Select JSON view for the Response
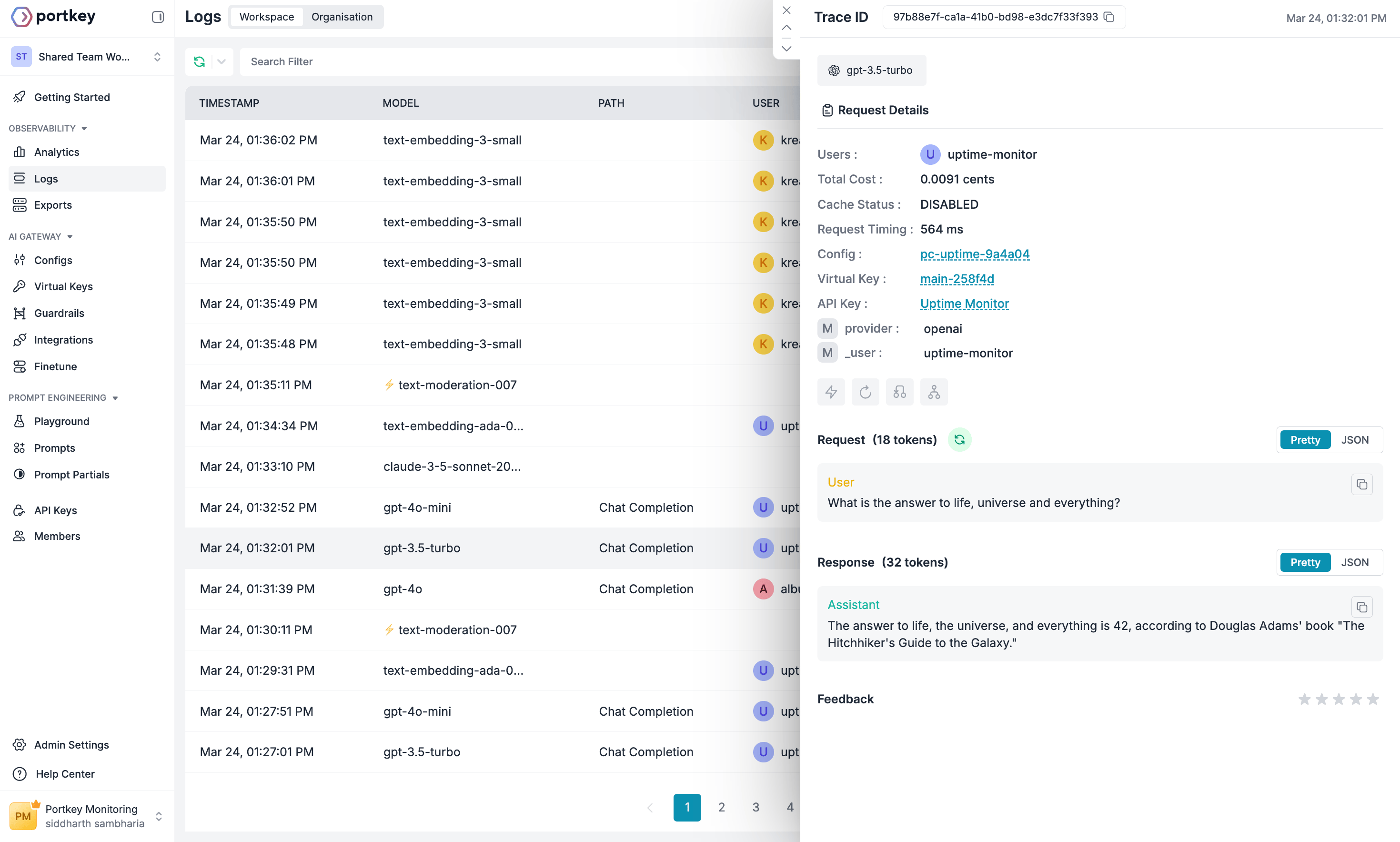The width and height of the screenshot is (1400, 842). click(x=1355, y=562)
